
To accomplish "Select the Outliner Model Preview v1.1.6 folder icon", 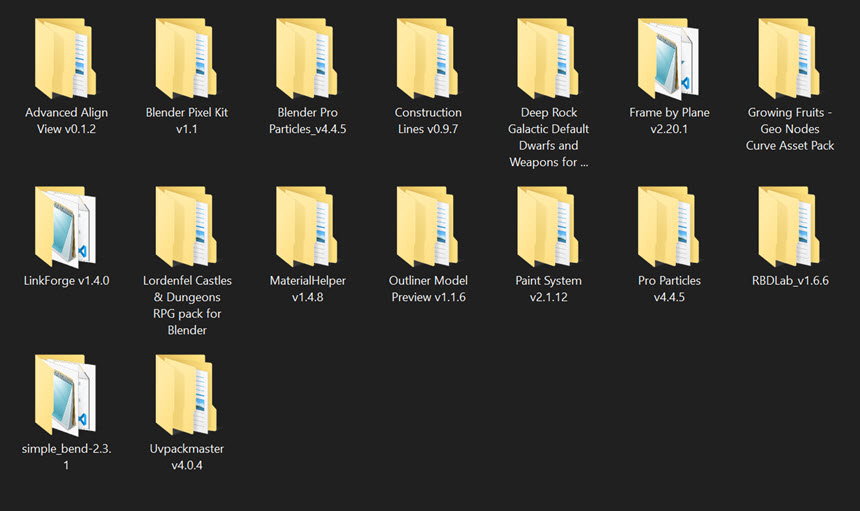I will (427, 226).
